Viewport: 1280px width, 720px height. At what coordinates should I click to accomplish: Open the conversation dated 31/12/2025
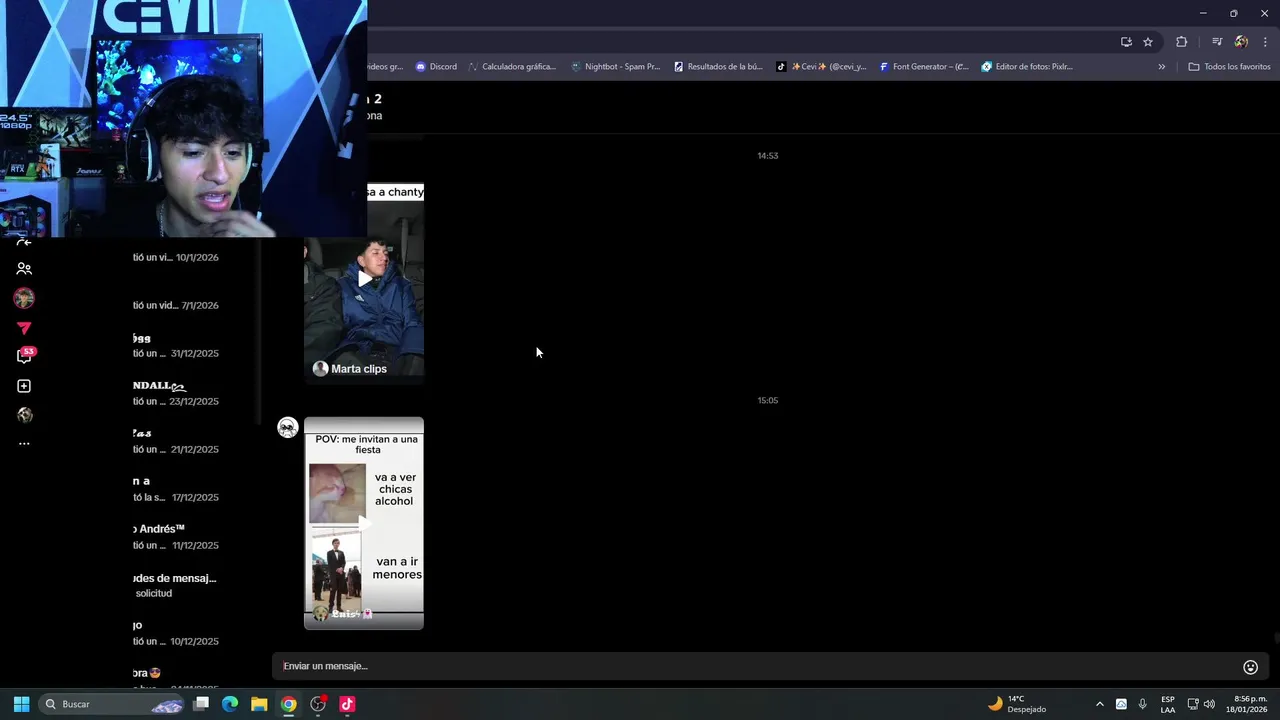pyautogui.click(x=176, y=346)
